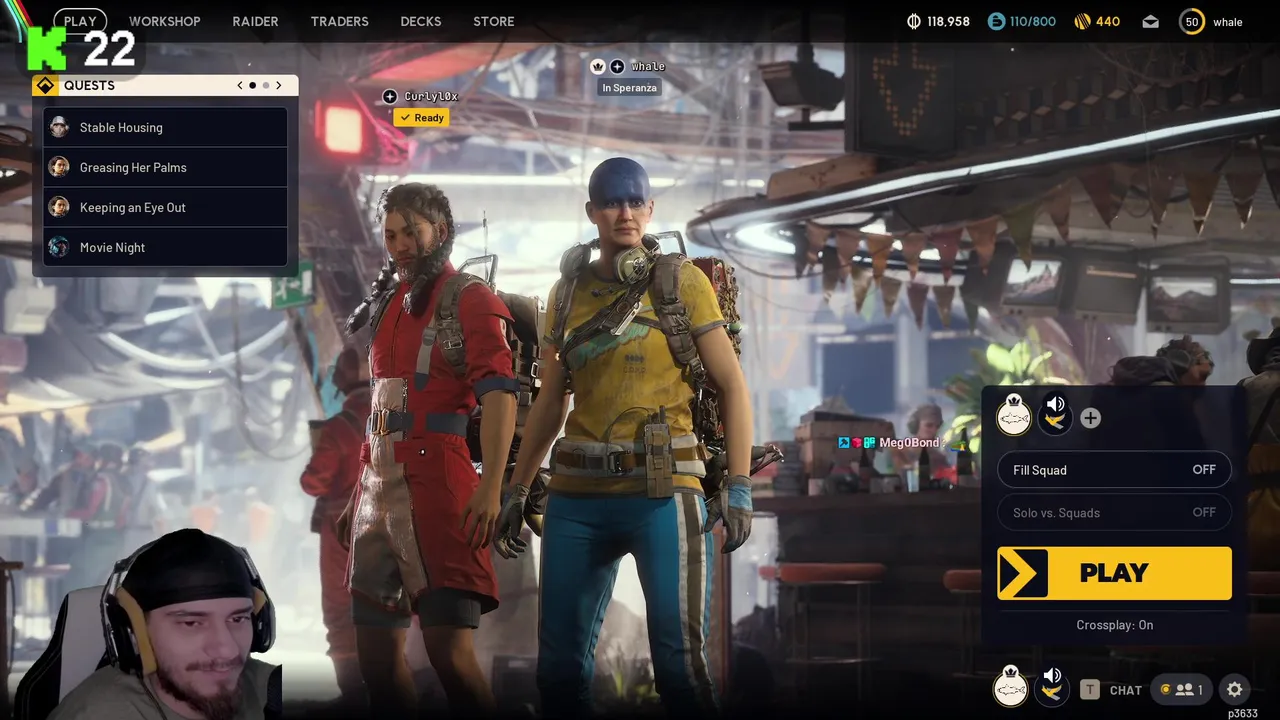Image resolution: width=1280 pixels, height=720 pixels.
Task: Open the whale profile name
Action: (1228, 22)
